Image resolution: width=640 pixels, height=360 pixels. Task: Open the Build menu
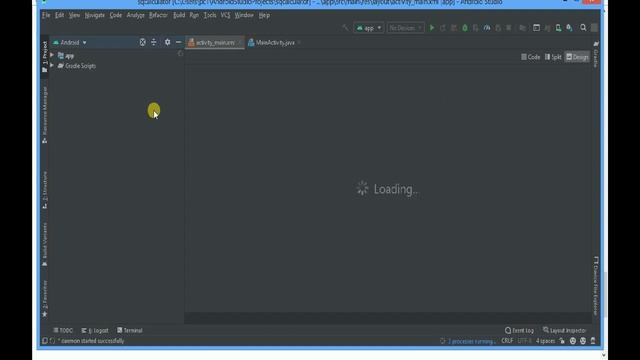point(179,15)
